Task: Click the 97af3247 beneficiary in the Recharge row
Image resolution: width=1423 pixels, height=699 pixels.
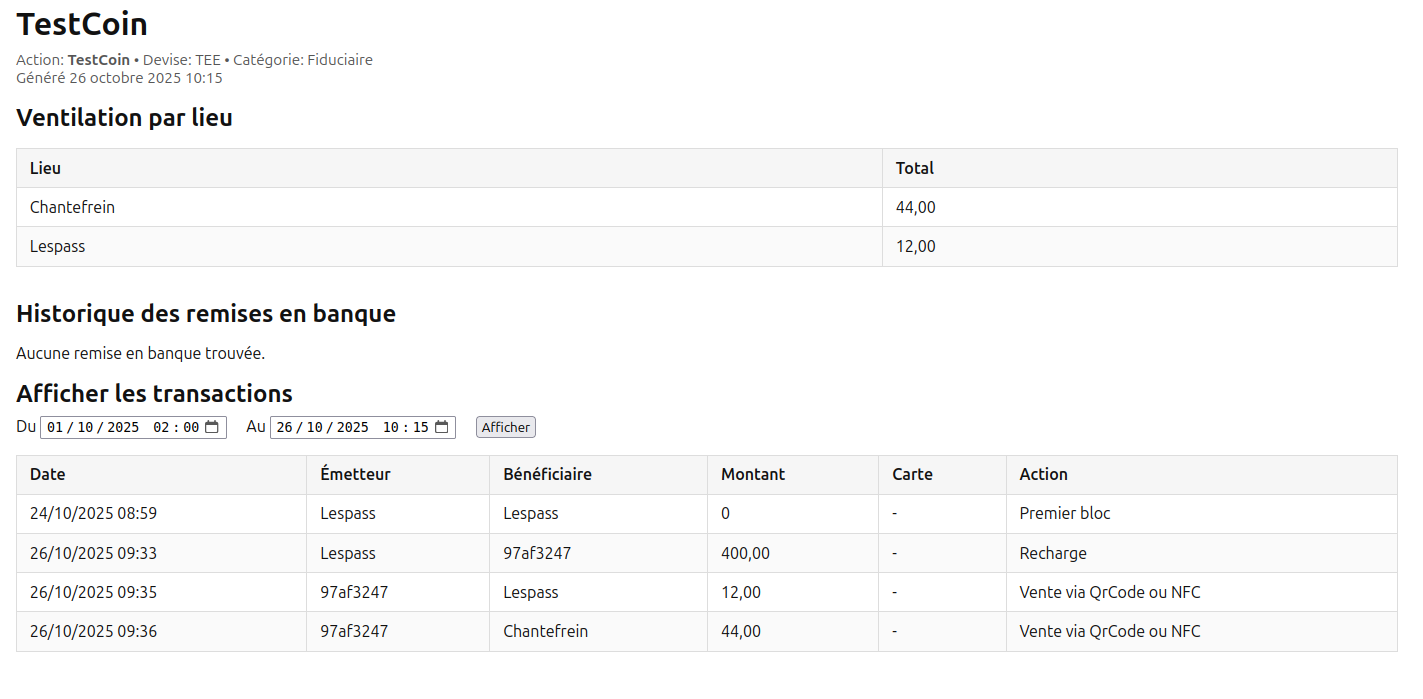Action: pos(537,553)
